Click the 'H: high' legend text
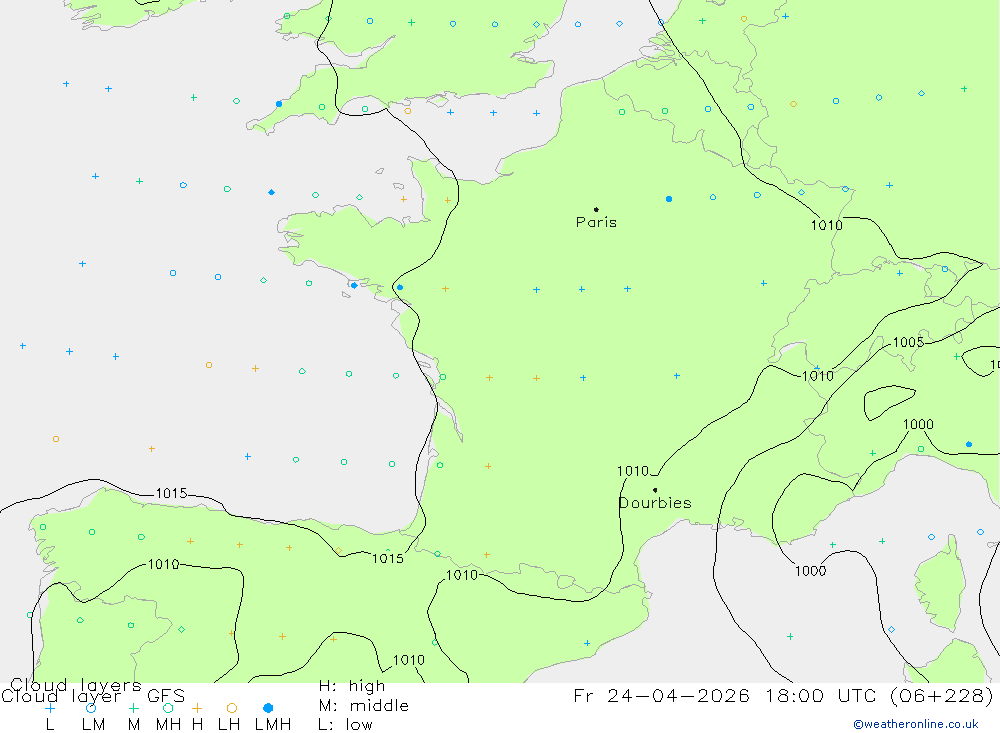Viewport: 1000px width, 733px height. click(352, 686)
